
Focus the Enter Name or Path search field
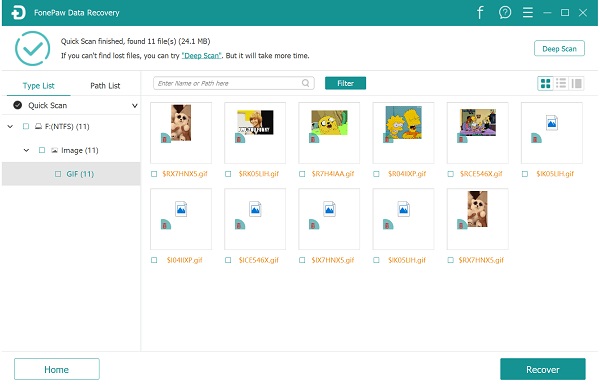[x=234, y=83]
